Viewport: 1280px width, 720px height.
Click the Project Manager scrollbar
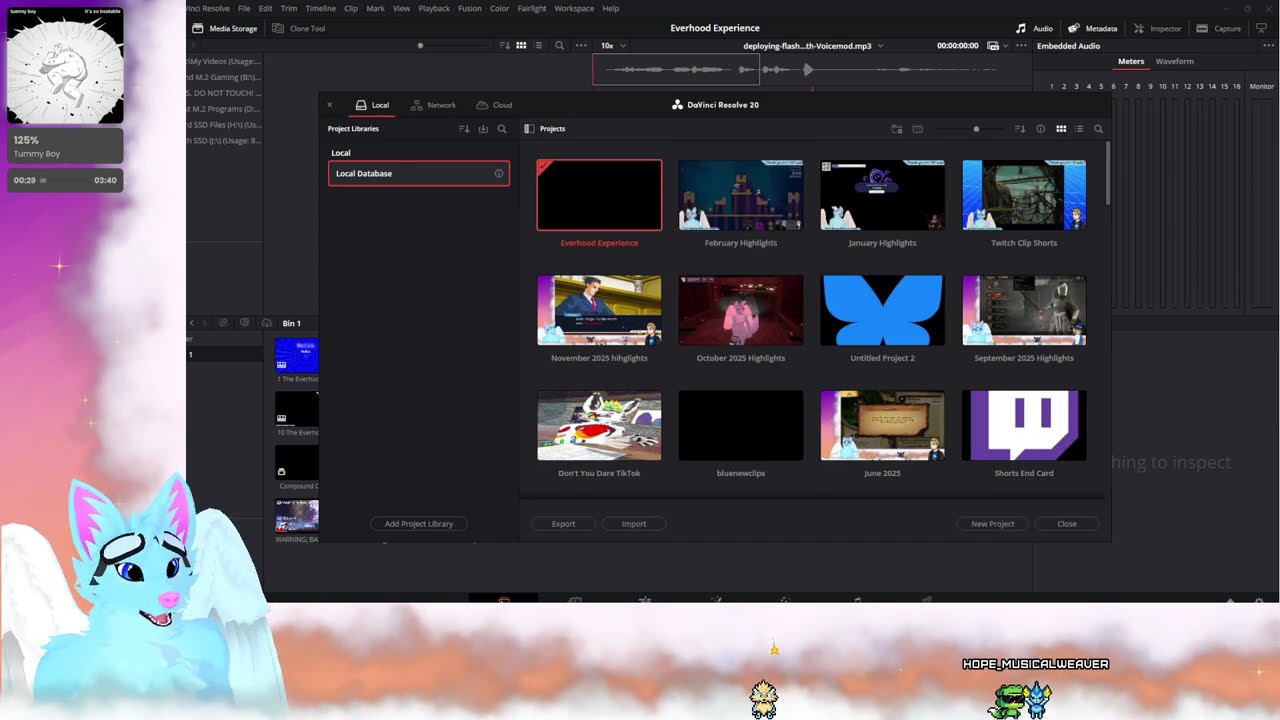[x=1107, y=174]
